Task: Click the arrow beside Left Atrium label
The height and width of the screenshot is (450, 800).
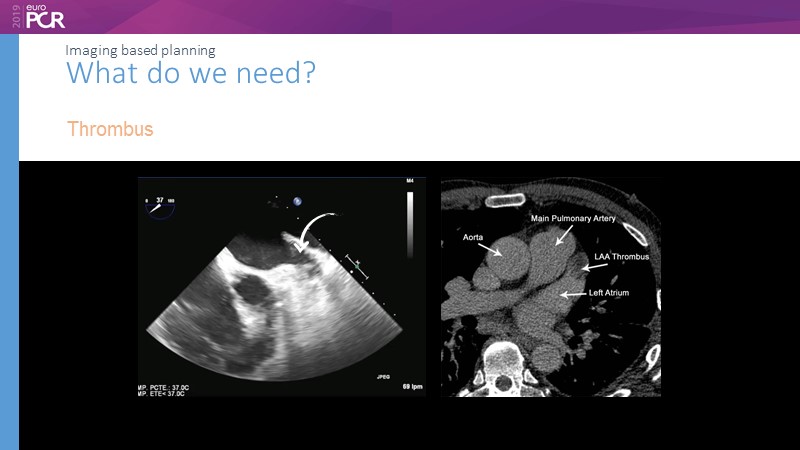Action: pyautogui.click(x=571, y=294)
